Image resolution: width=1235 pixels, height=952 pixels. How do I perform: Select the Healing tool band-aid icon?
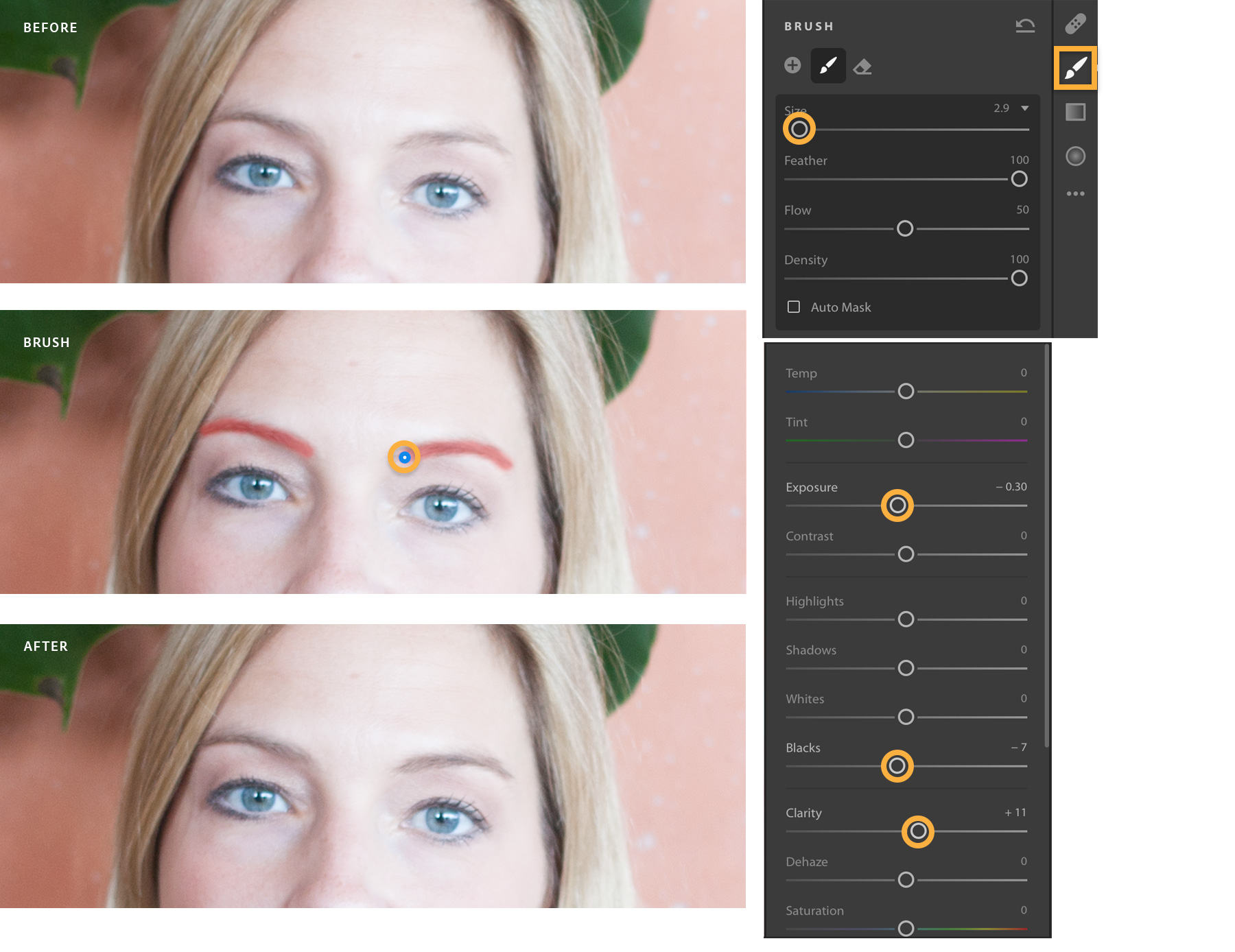coord(1076,23)
